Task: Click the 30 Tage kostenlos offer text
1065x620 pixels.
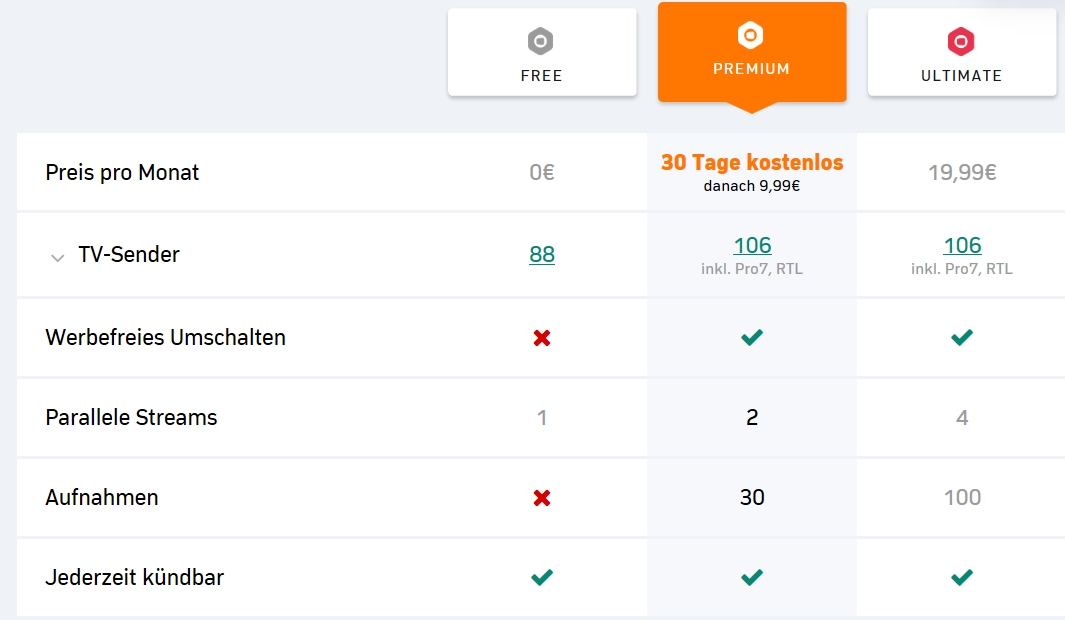Action: click(752, 162)
